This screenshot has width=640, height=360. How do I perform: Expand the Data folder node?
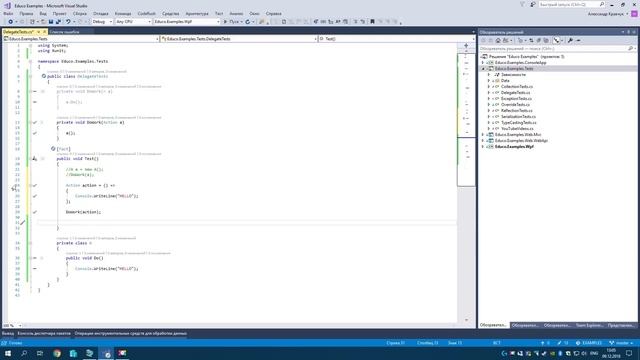(x=489, y=81)
